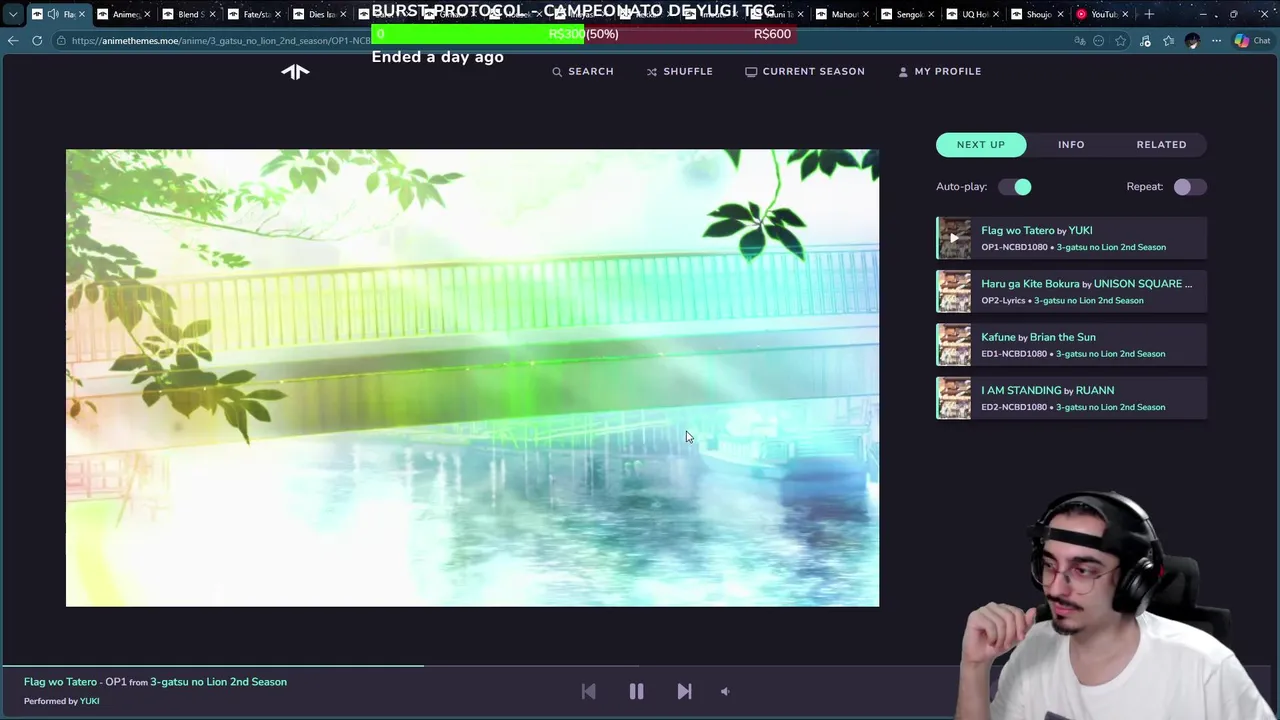Image resolution: width=1280 pixels, height=720 pixels.
Task: Switch to the Related tab
Action: pos(1161,144)
